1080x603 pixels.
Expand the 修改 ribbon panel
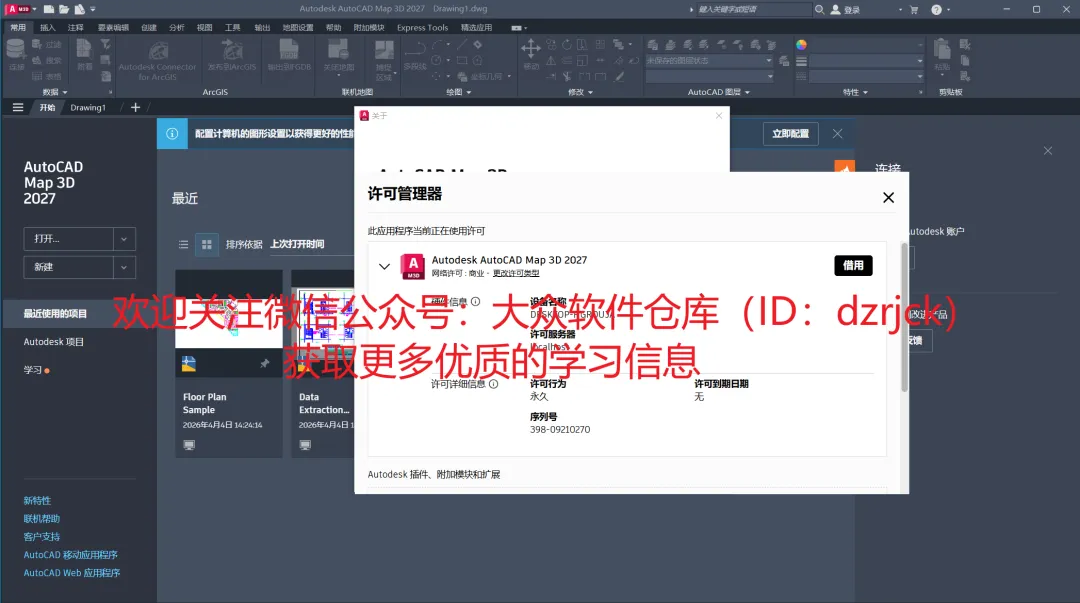pyautogui.click(x=580, y=92)
